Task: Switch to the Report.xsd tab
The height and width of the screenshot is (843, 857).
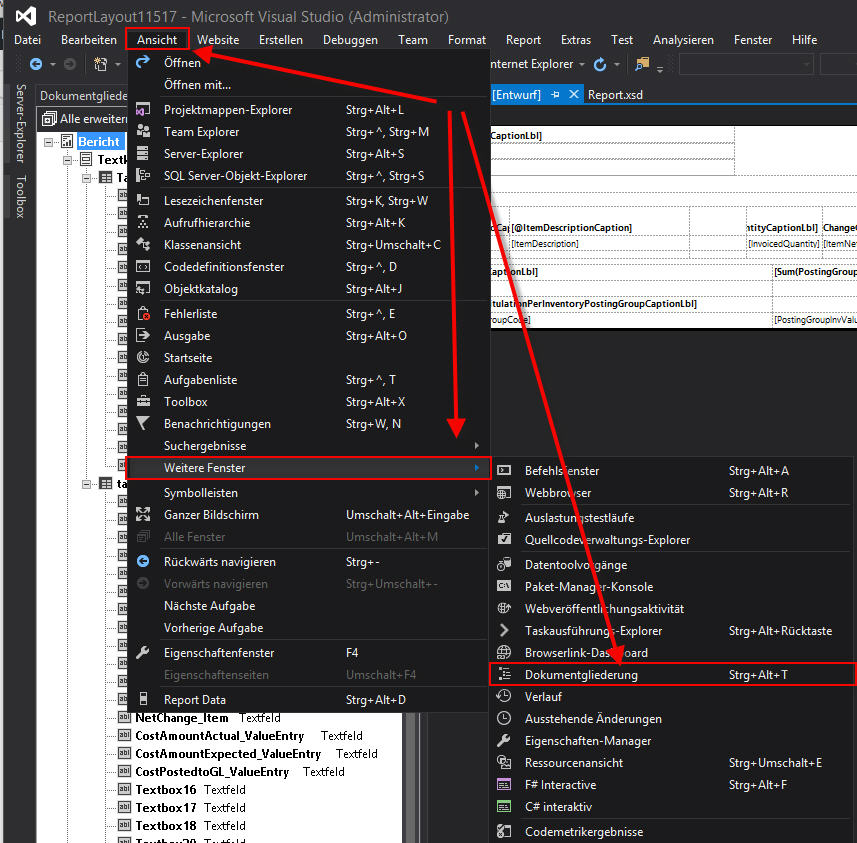Action: [615, 95]
